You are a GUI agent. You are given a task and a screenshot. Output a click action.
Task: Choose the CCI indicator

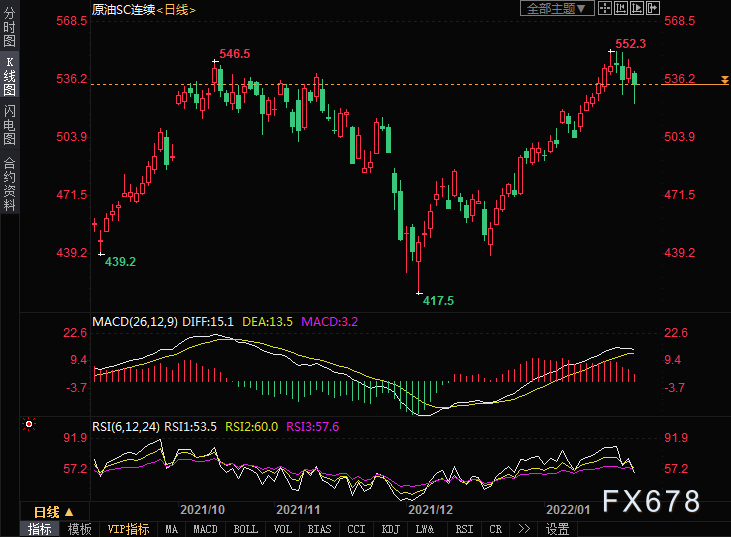pyautogui.click(x=356, y=529)
